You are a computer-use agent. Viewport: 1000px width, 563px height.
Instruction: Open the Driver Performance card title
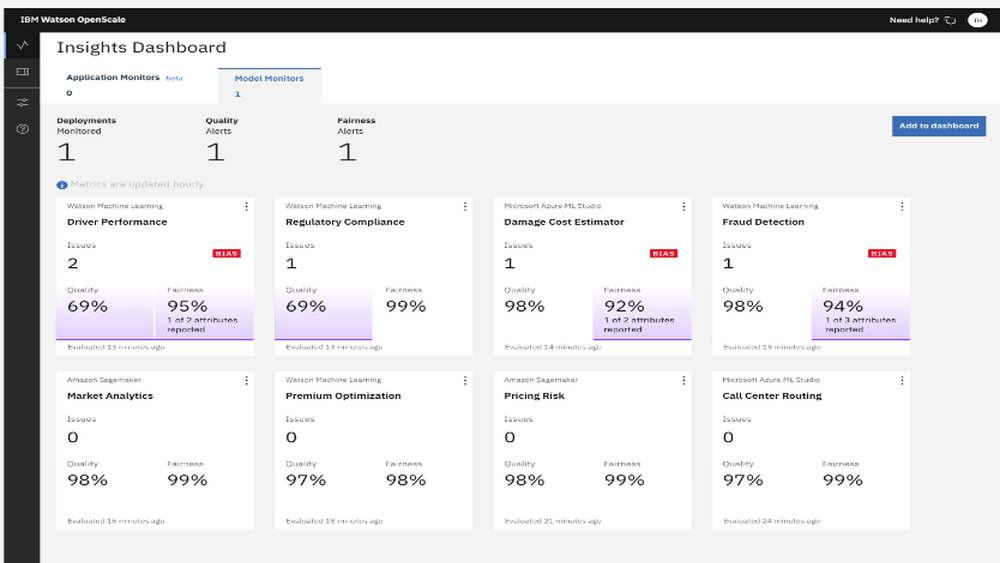(x=117, y=222)
